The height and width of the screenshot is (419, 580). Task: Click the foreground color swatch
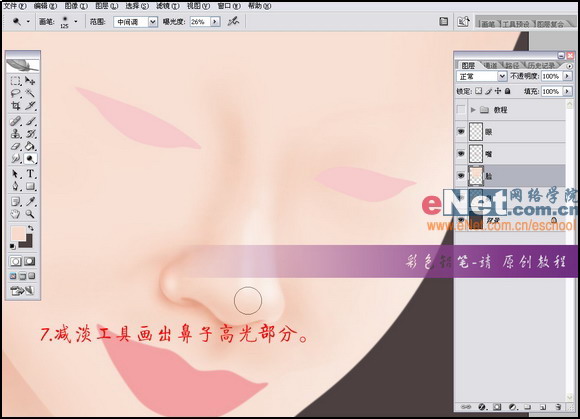coord(17,233)
